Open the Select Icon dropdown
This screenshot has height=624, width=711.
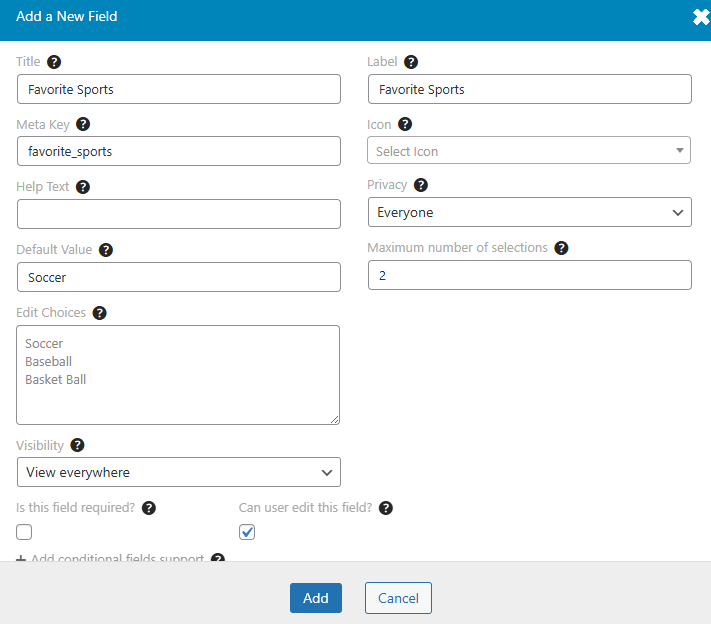(x=529, y=151)
